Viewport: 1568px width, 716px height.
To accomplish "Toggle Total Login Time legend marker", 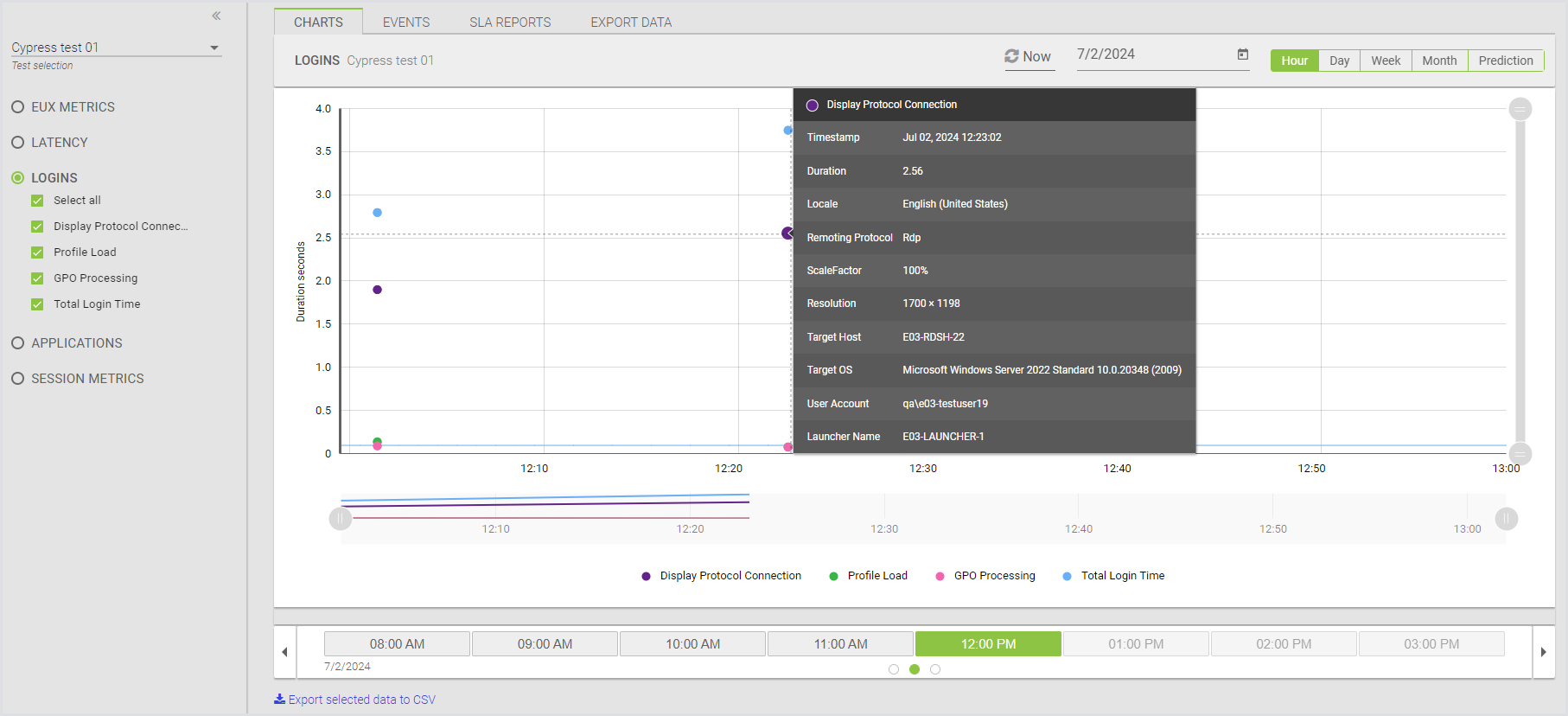I will click(x=1067, y=577).
